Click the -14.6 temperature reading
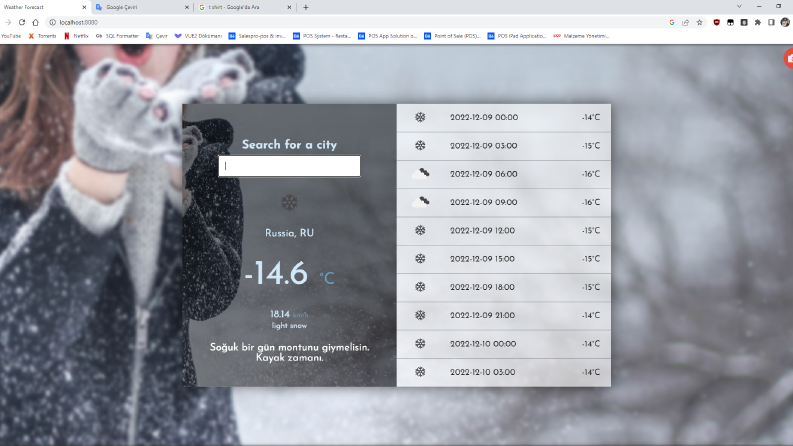The height and width of the screenshot is (446, 793). click(276, 274)
